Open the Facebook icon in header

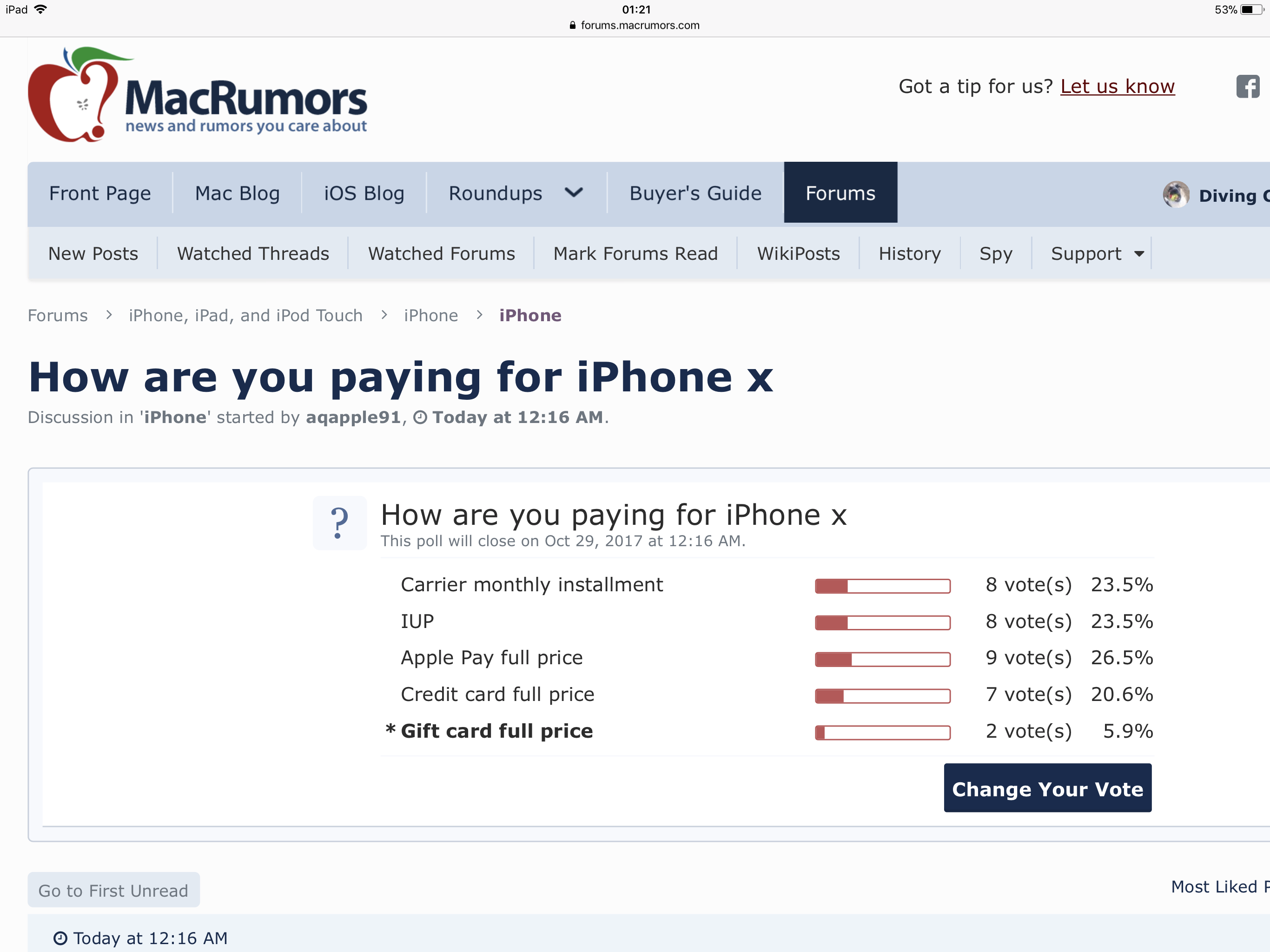[1248, 87]
